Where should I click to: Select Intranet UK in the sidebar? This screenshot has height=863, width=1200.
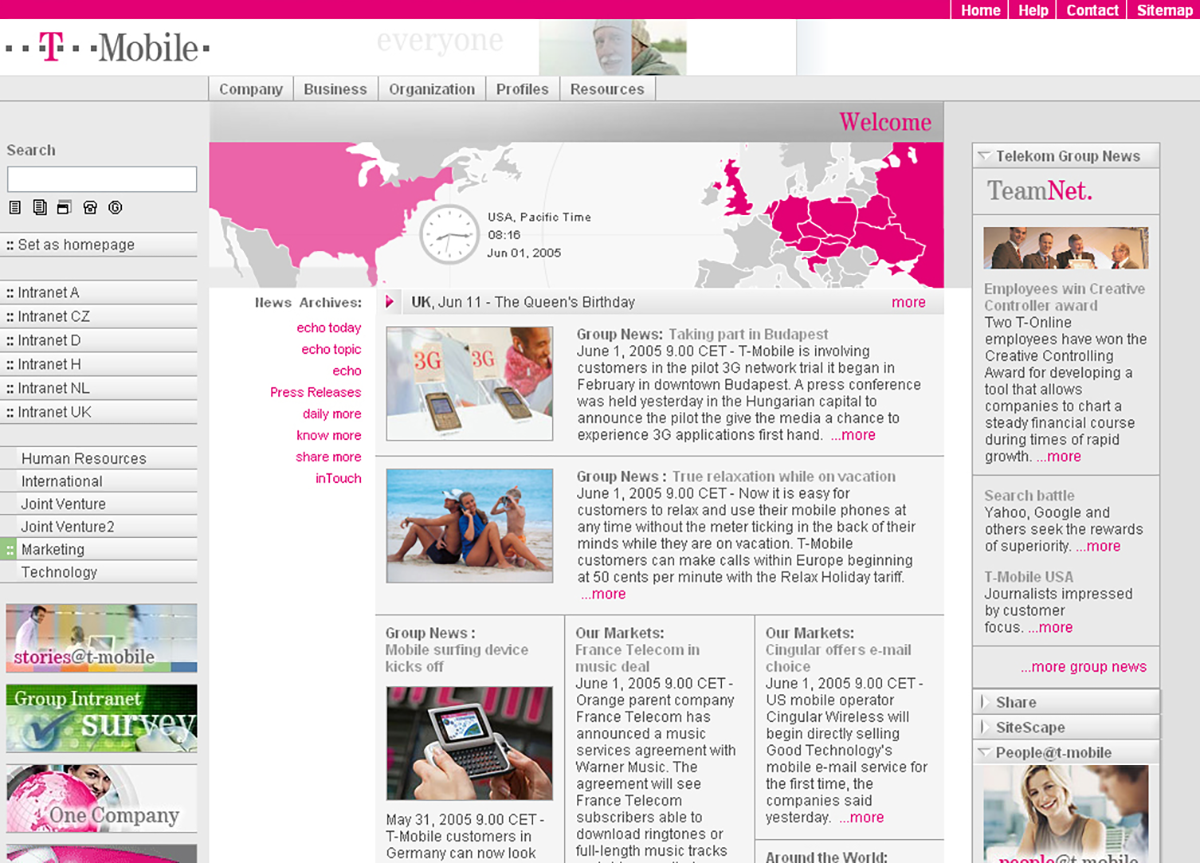[x=54, y=412]
